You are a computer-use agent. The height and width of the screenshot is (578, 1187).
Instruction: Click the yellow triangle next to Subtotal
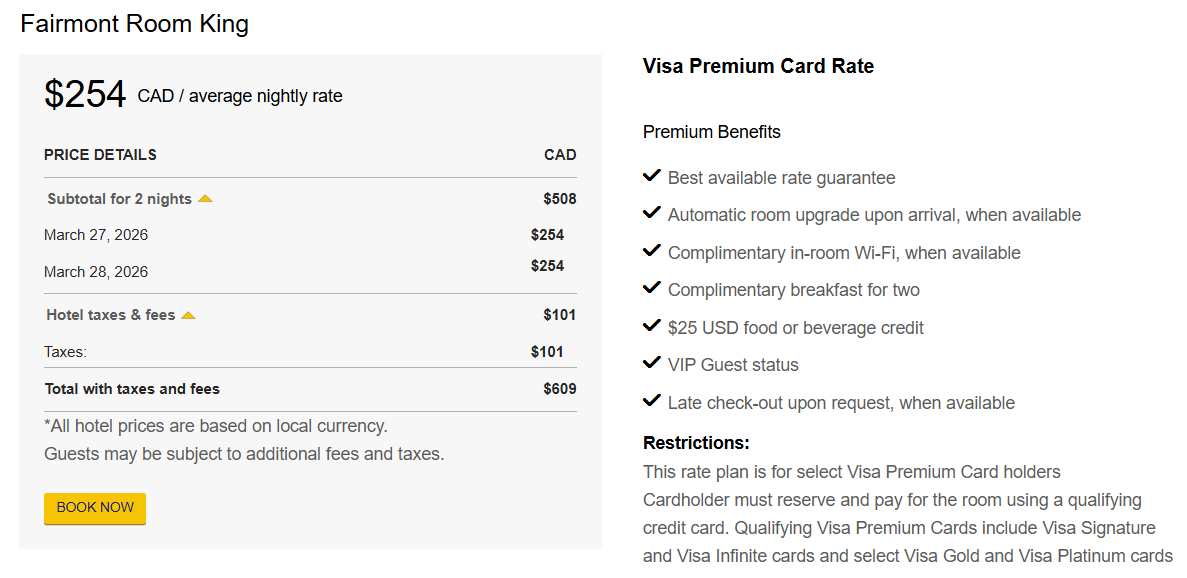205,198
